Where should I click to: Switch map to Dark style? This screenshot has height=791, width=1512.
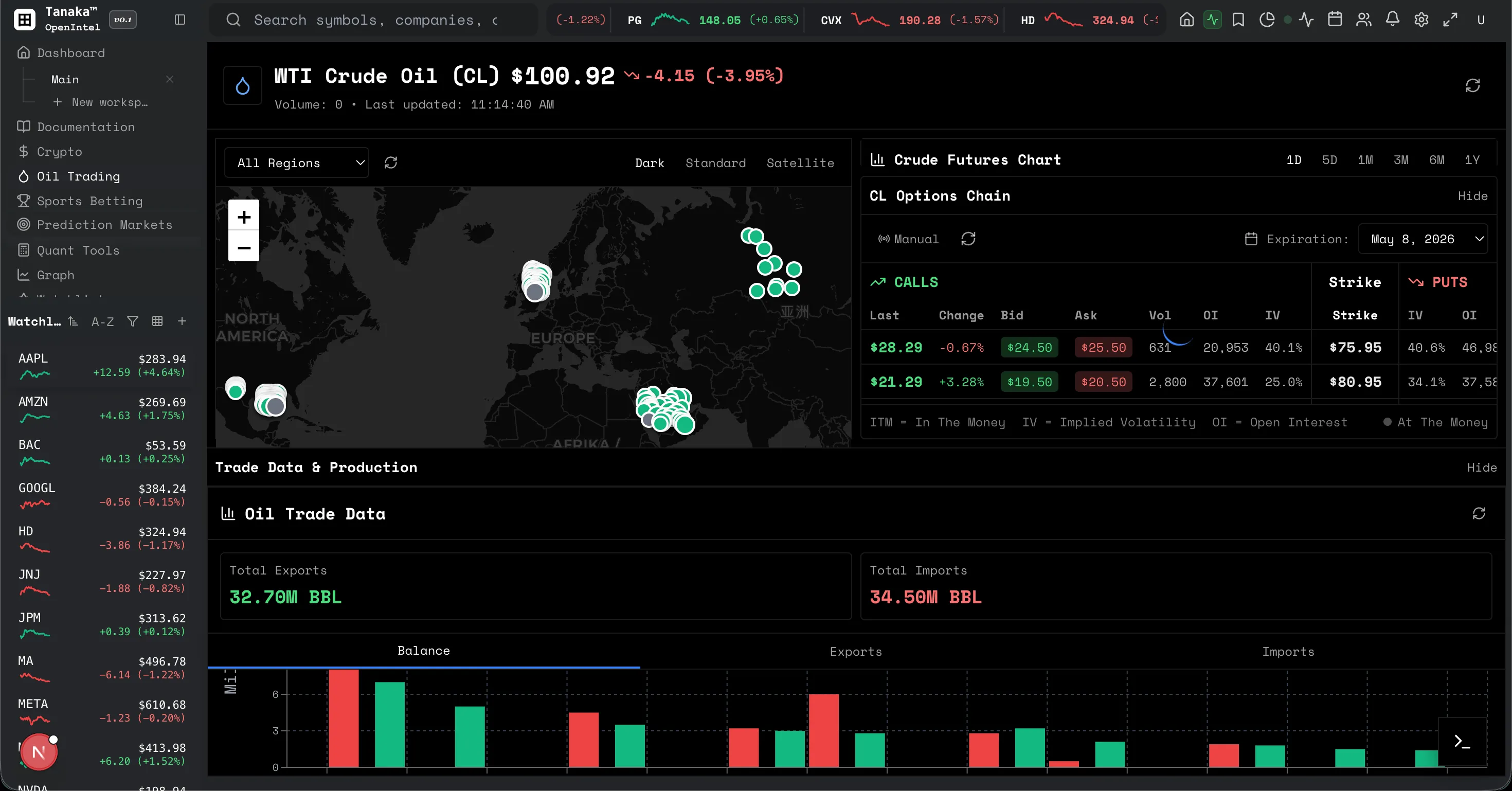point(649,163)
